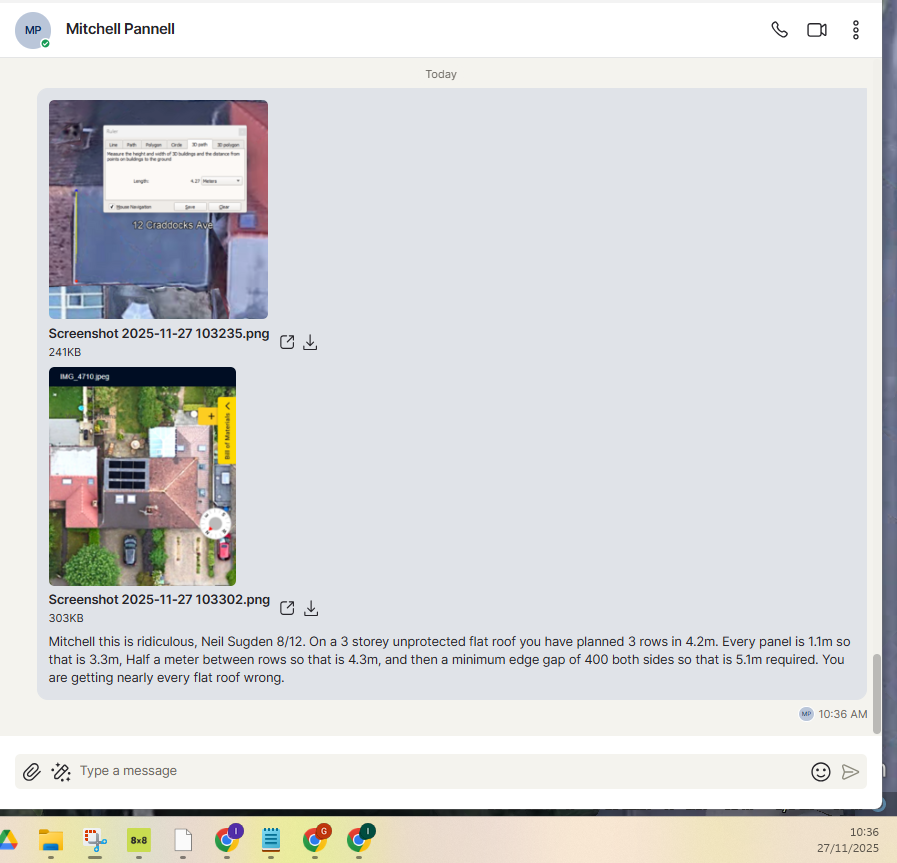Click the Type a message field
897x863 pixels.
tap(430, 771)
